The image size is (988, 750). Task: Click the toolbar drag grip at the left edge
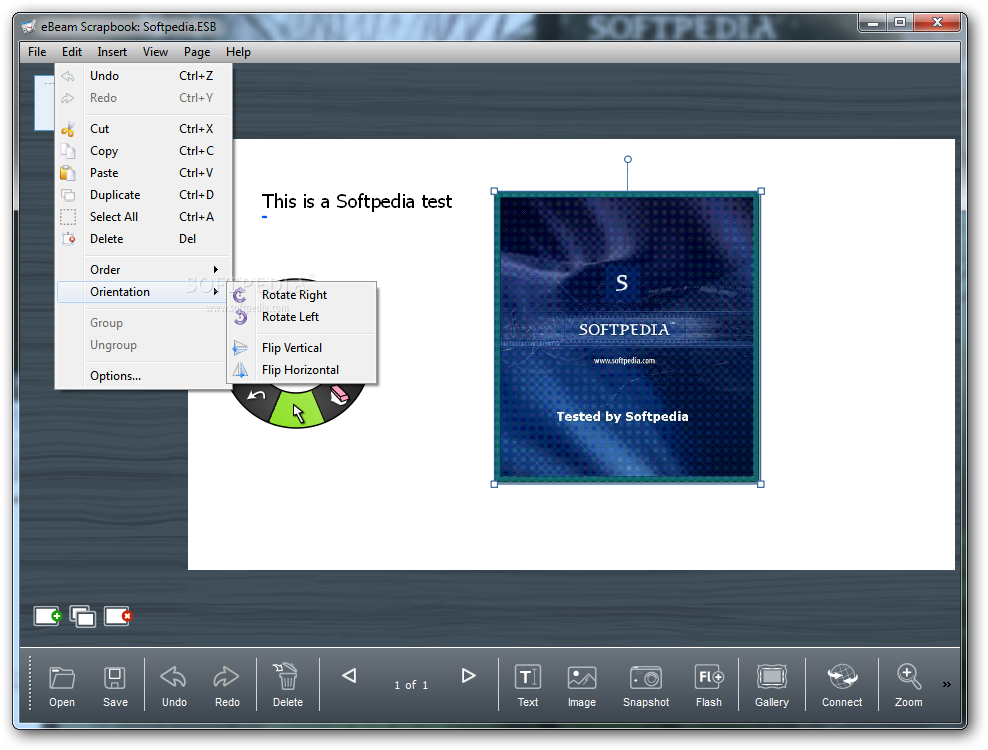coord(30,683)
